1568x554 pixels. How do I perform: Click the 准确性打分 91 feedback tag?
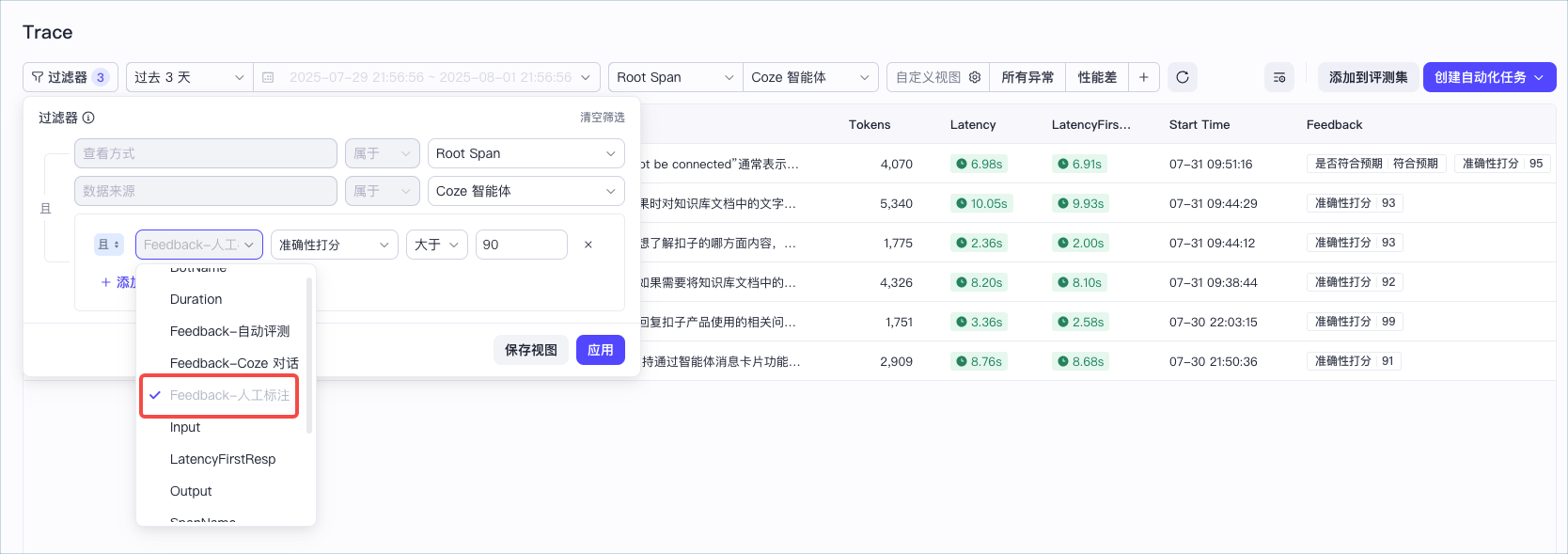click(1354, 361)
